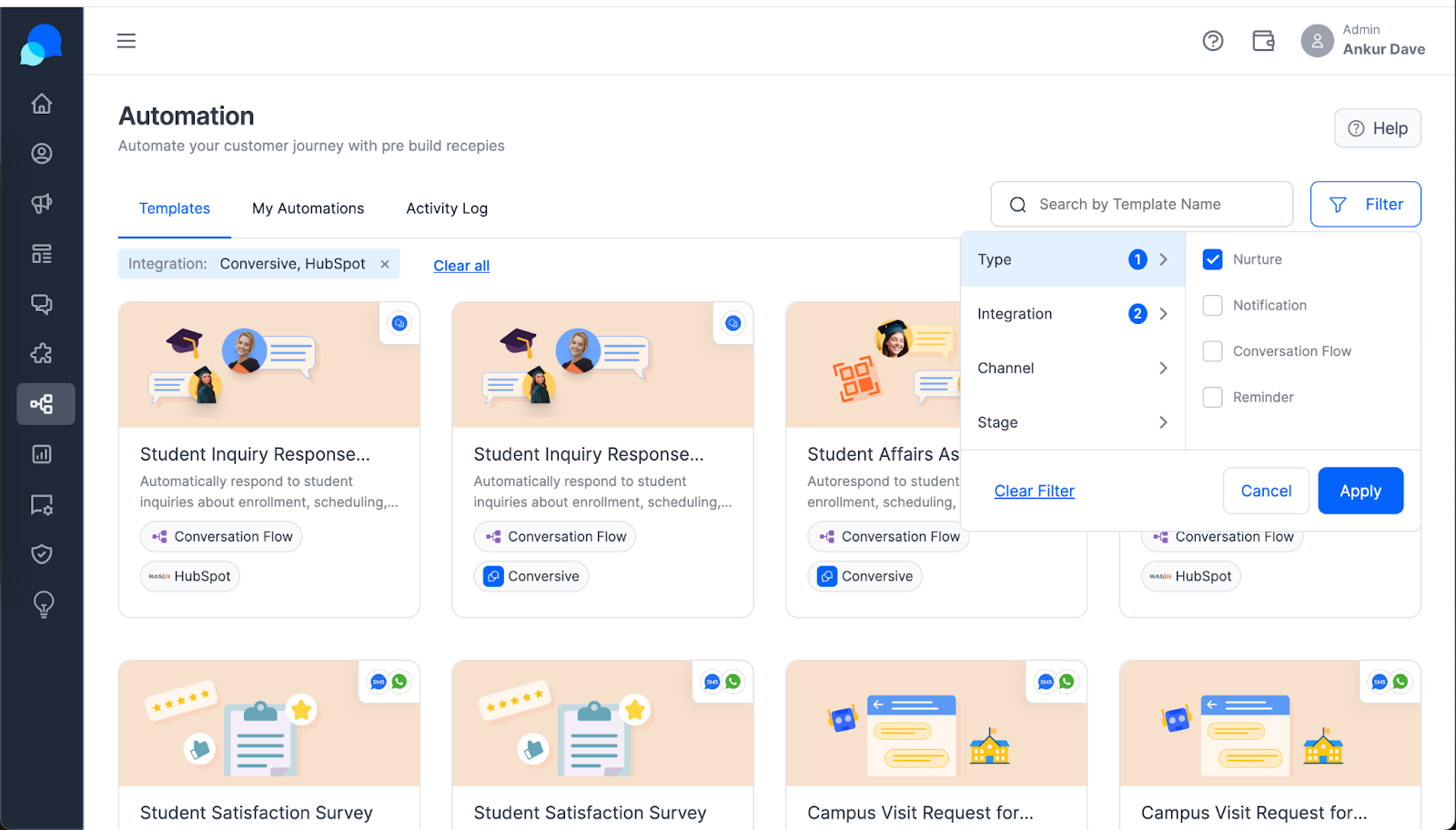This screenshot has height=830, width=1456.
Task: Select the Automation flow icon in sidebar
Action: (x=45, y=404)
